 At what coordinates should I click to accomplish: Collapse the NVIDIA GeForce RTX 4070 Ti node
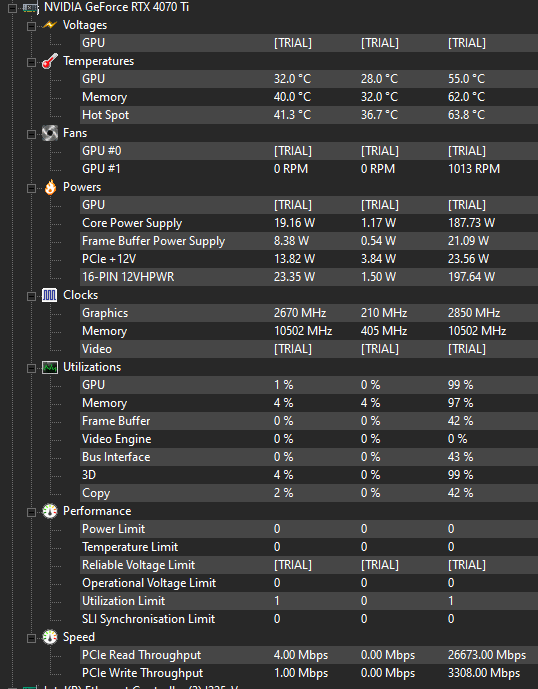tap(13, 8)
